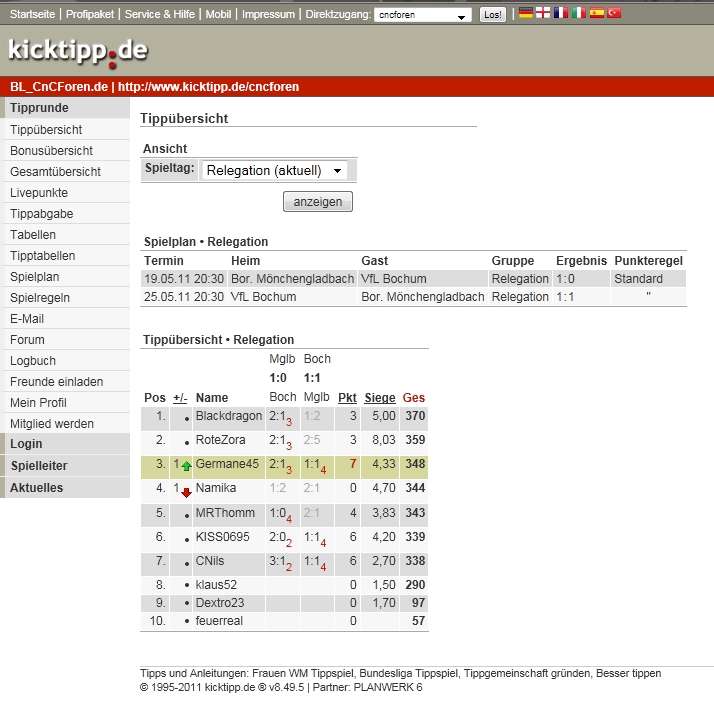Click the kicktipp.de logo
Viewport: 714px width, 725px height.
pyautogui.click(x=78, y=50)
